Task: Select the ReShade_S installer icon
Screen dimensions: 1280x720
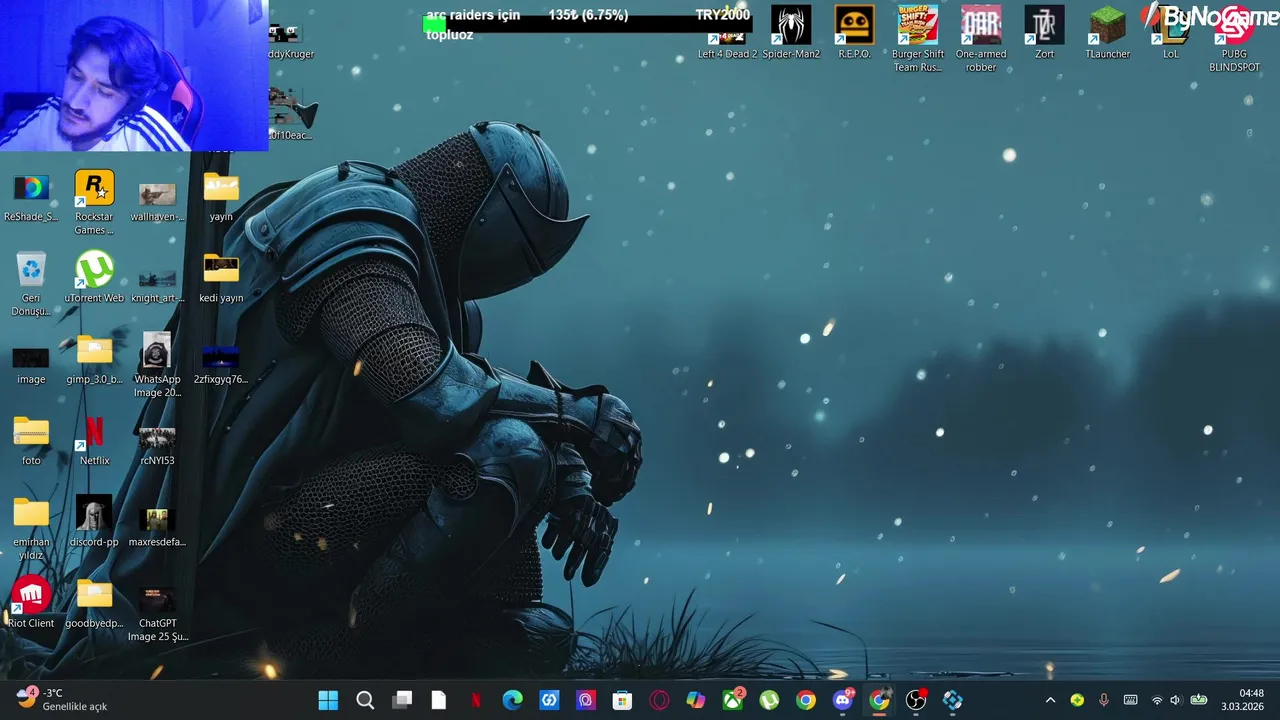Action: 31,196
